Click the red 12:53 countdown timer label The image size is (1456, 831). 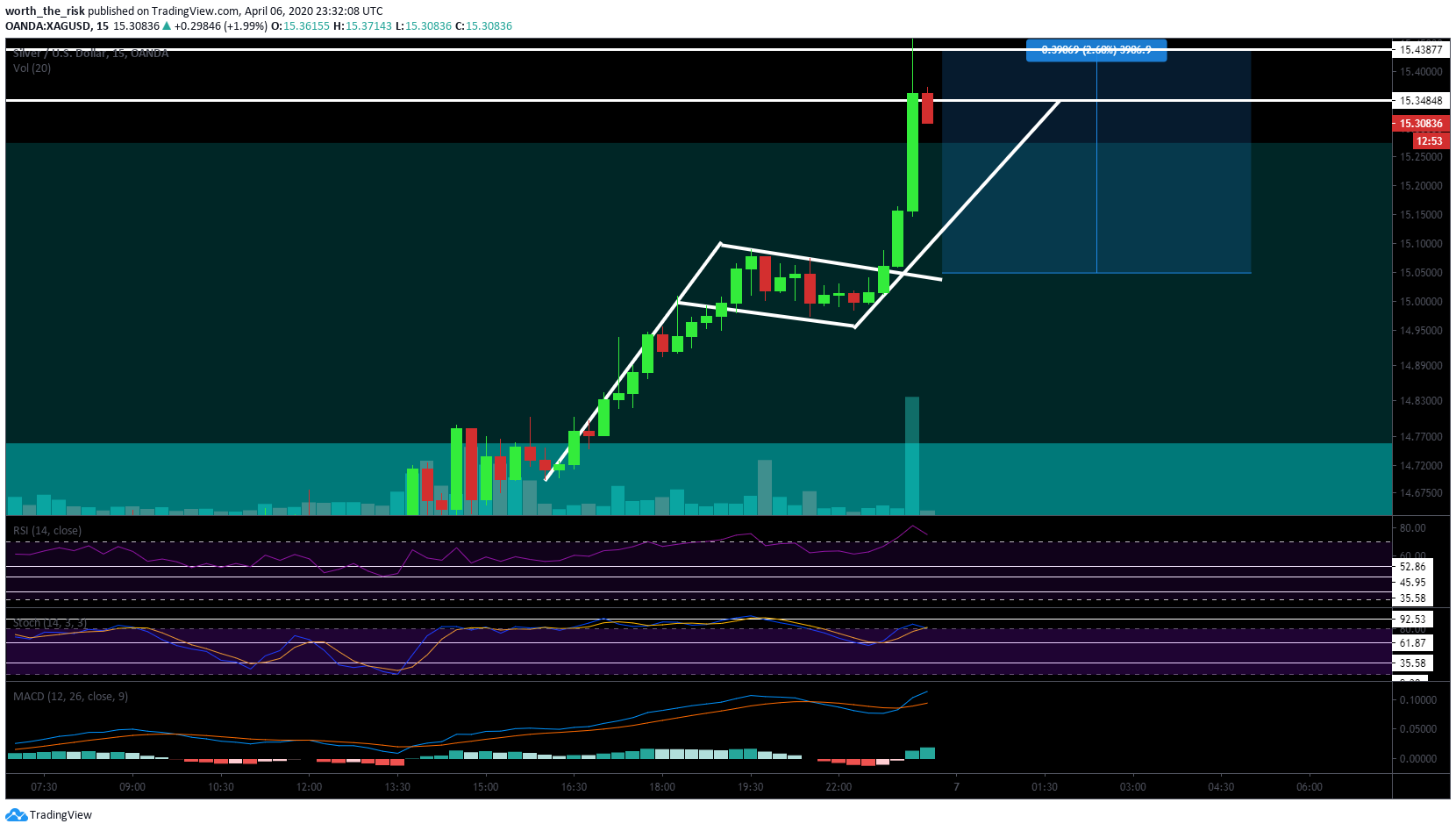(1430, 141)
